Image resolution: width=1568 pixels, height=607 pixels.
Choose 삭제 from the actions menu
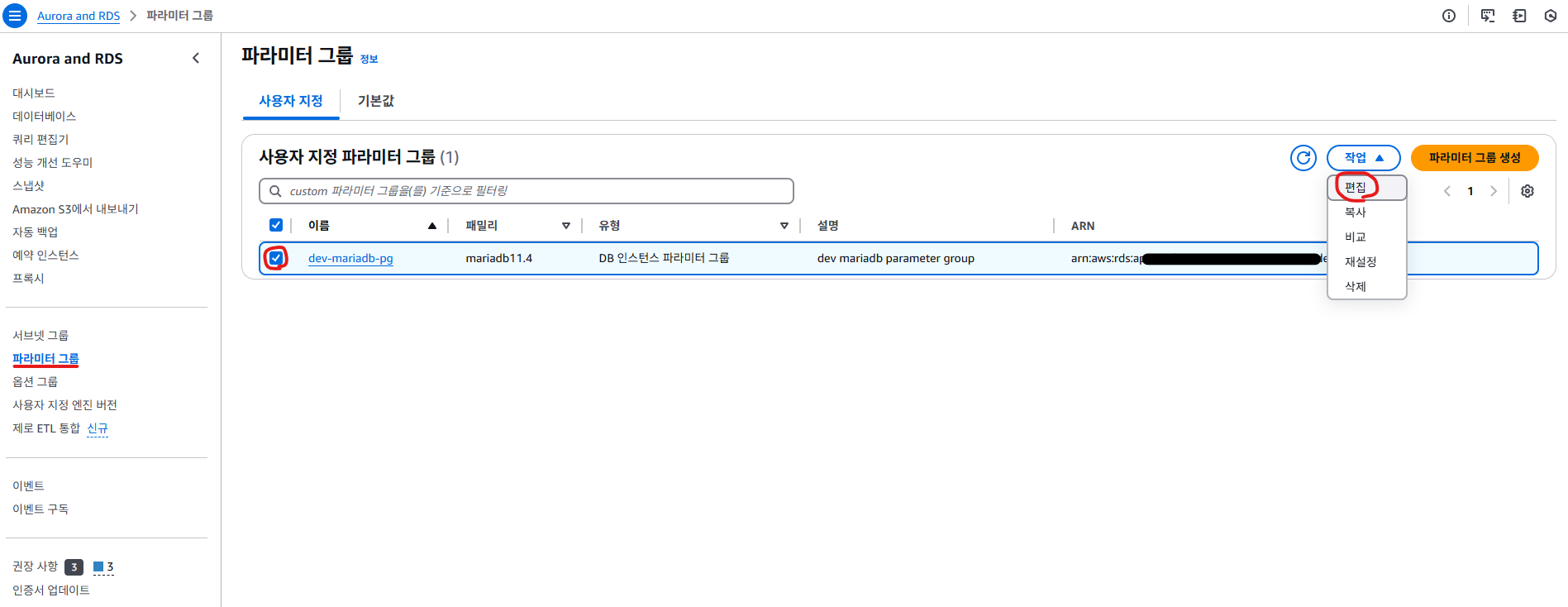click(x=1367, y=287)
